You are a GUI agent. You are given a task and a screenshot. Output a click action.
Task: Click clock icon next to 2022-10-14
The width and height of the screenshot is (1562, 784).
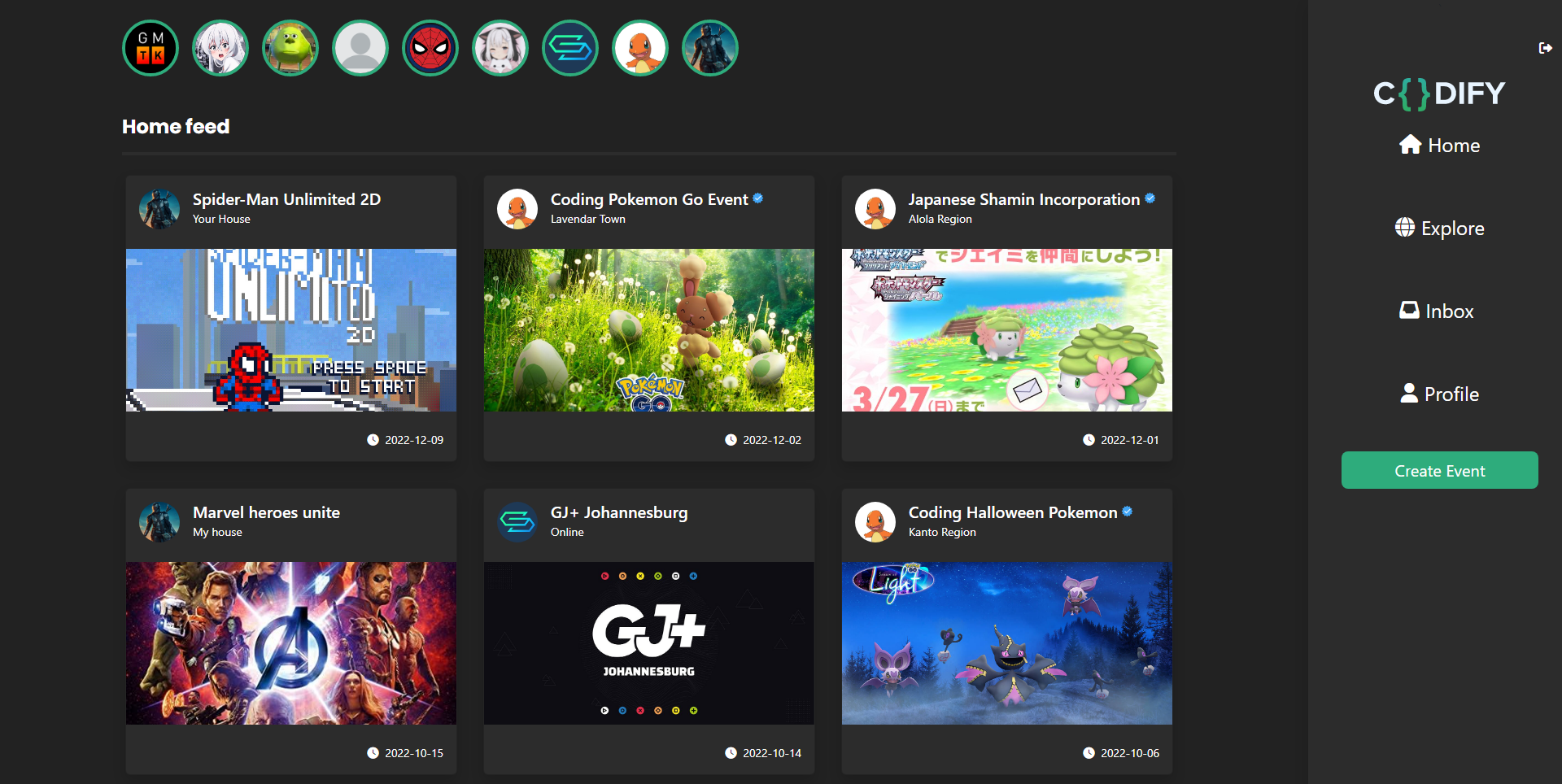(731, 752)
